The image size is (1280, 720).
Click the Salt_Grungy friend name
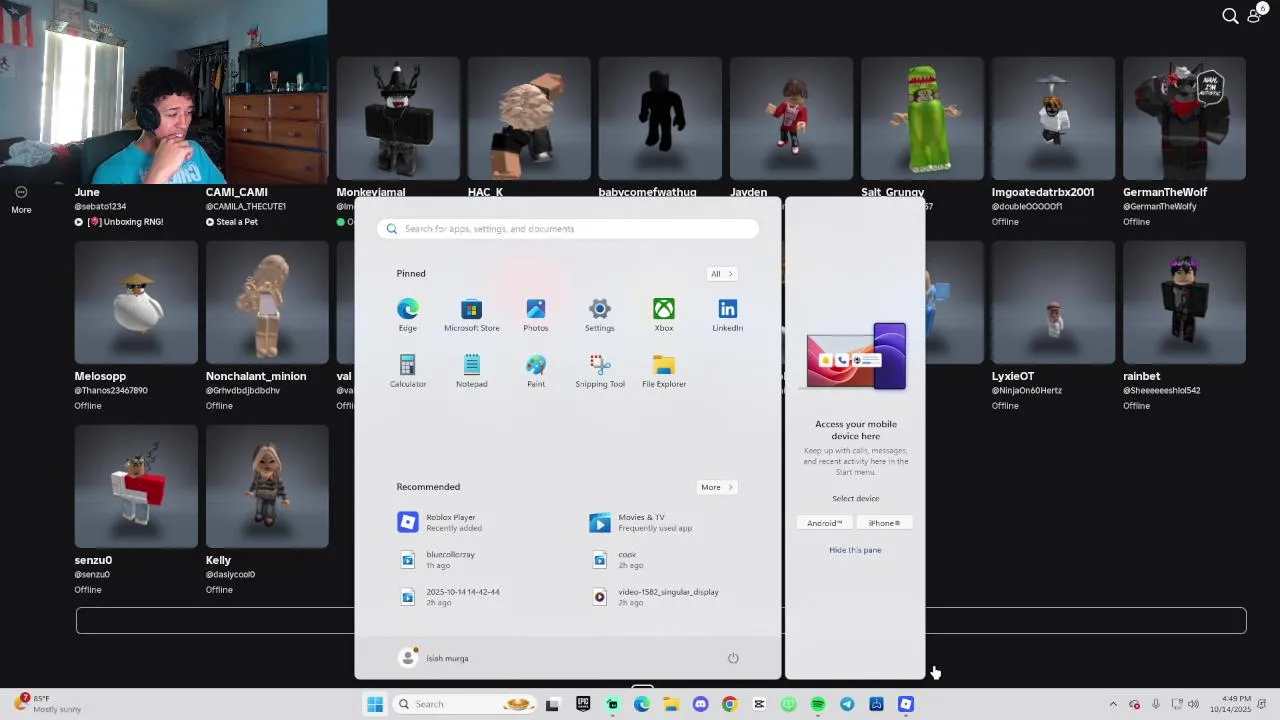pyautogui.click(x=892, y=192)
